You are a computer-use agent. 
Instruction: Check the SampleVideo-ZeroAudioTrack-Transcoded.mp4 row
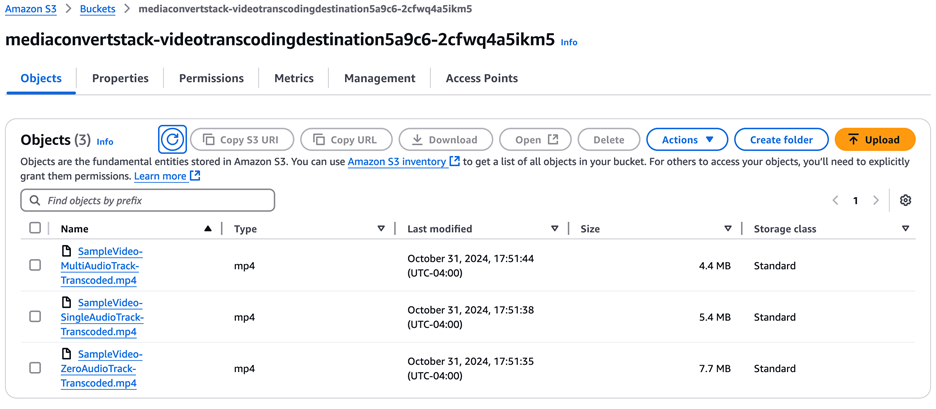35,368
